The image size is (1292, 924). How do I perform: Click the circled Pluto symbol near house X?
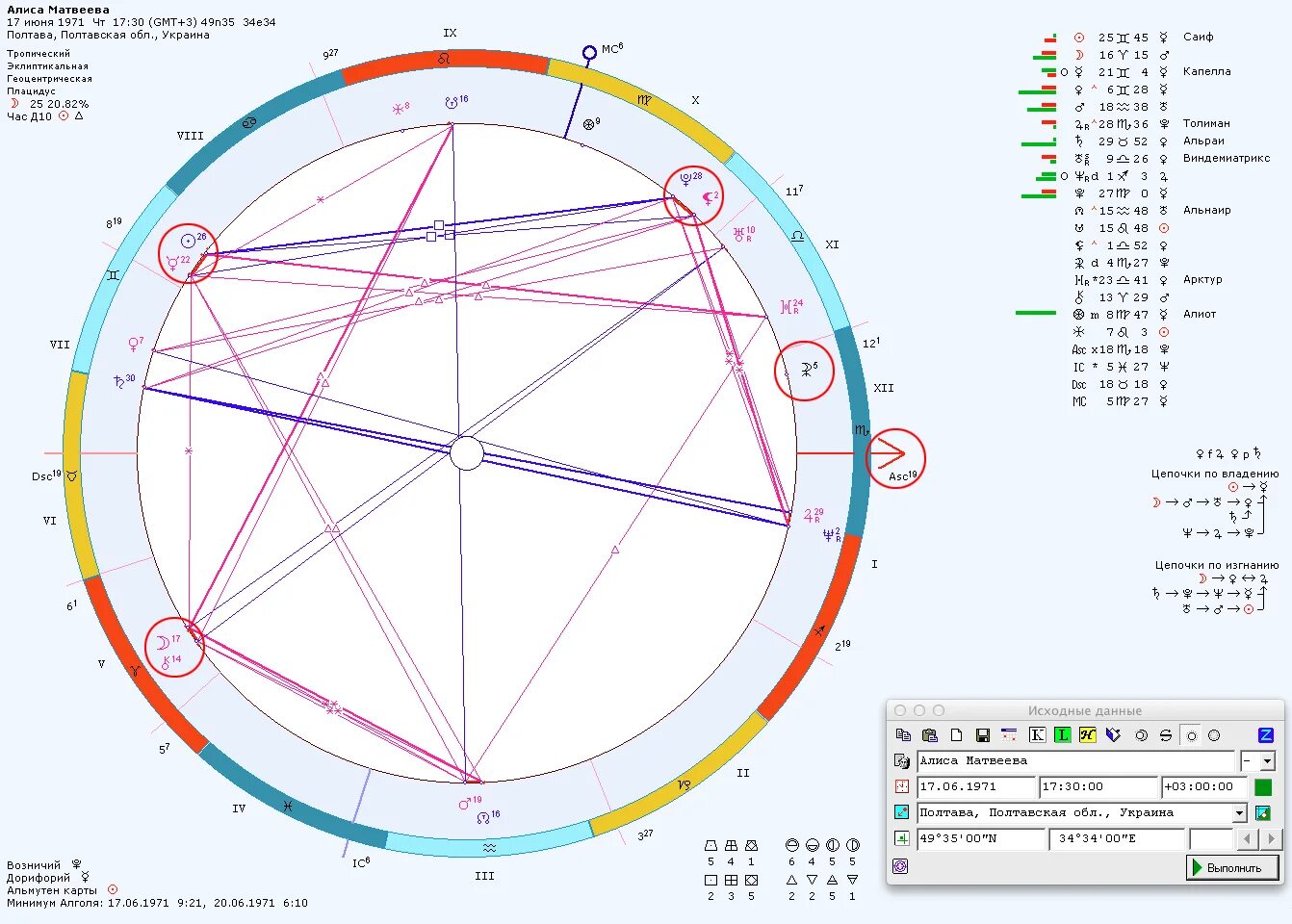(685, 179)
